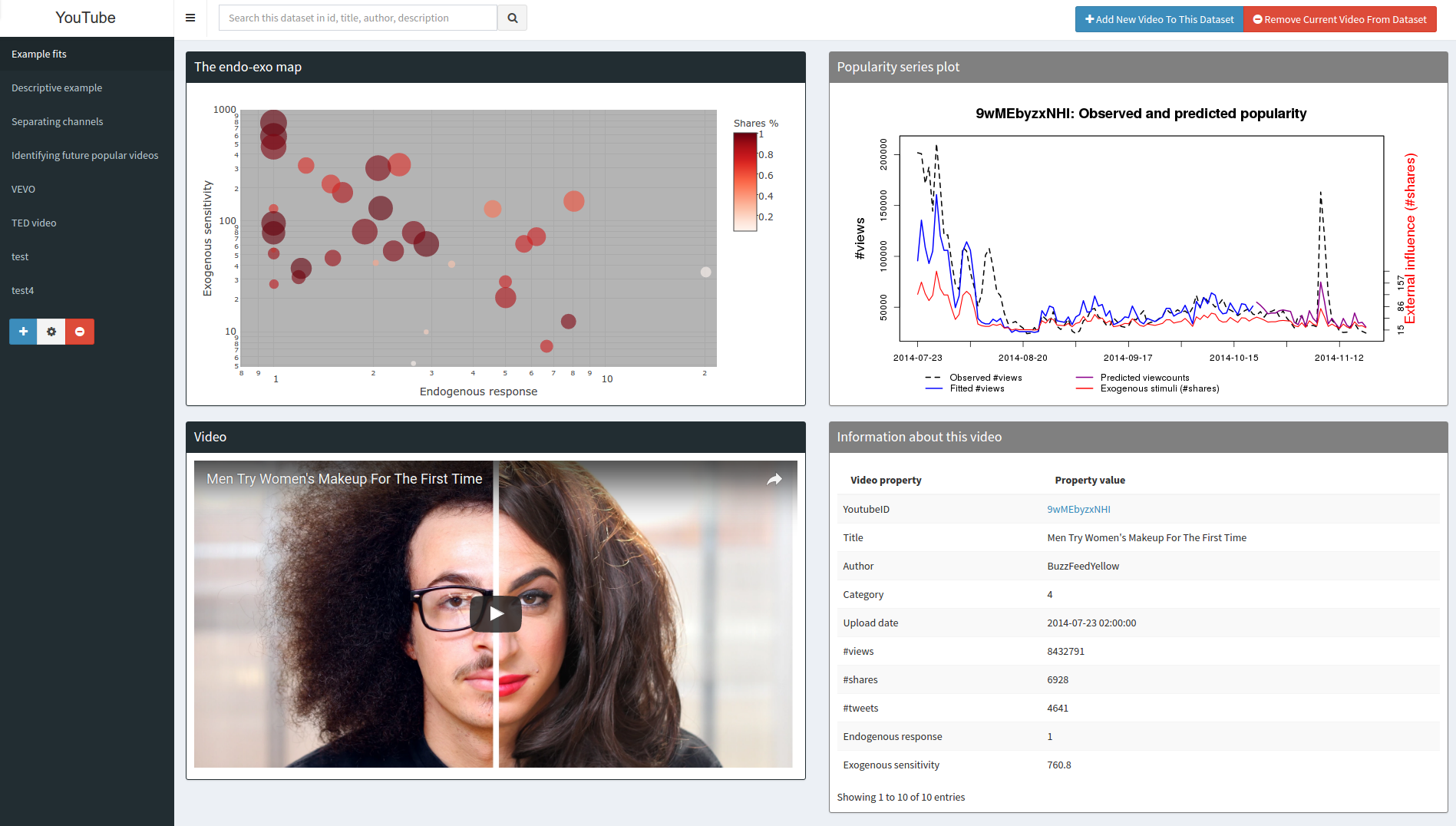Open the Descriptive example dataset
Image resolution: width=1456 pixels, height=826 pixels.
tap(57, 88)
